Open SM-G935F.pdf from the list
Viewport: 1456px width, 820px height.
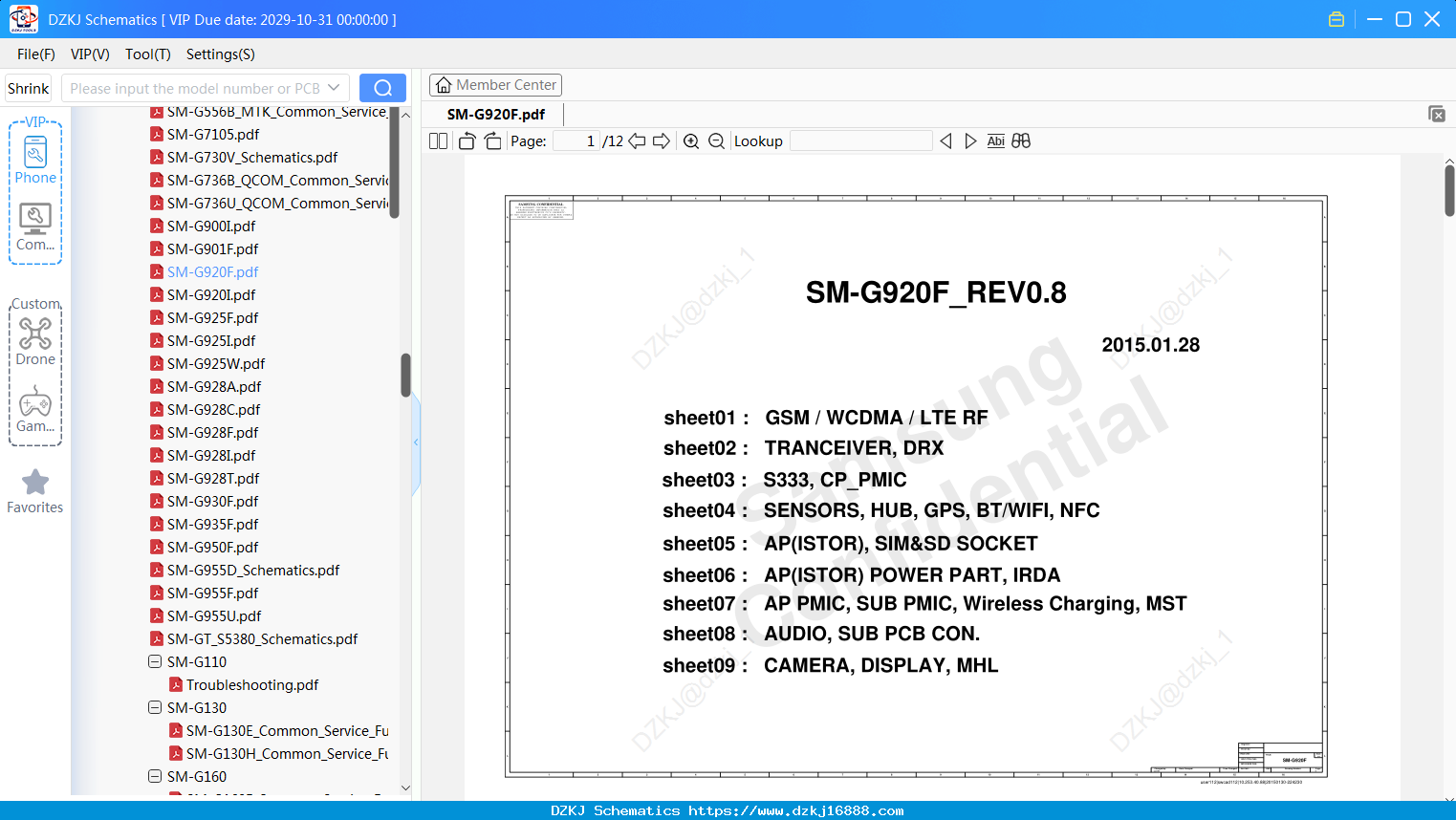coord(212,524)
